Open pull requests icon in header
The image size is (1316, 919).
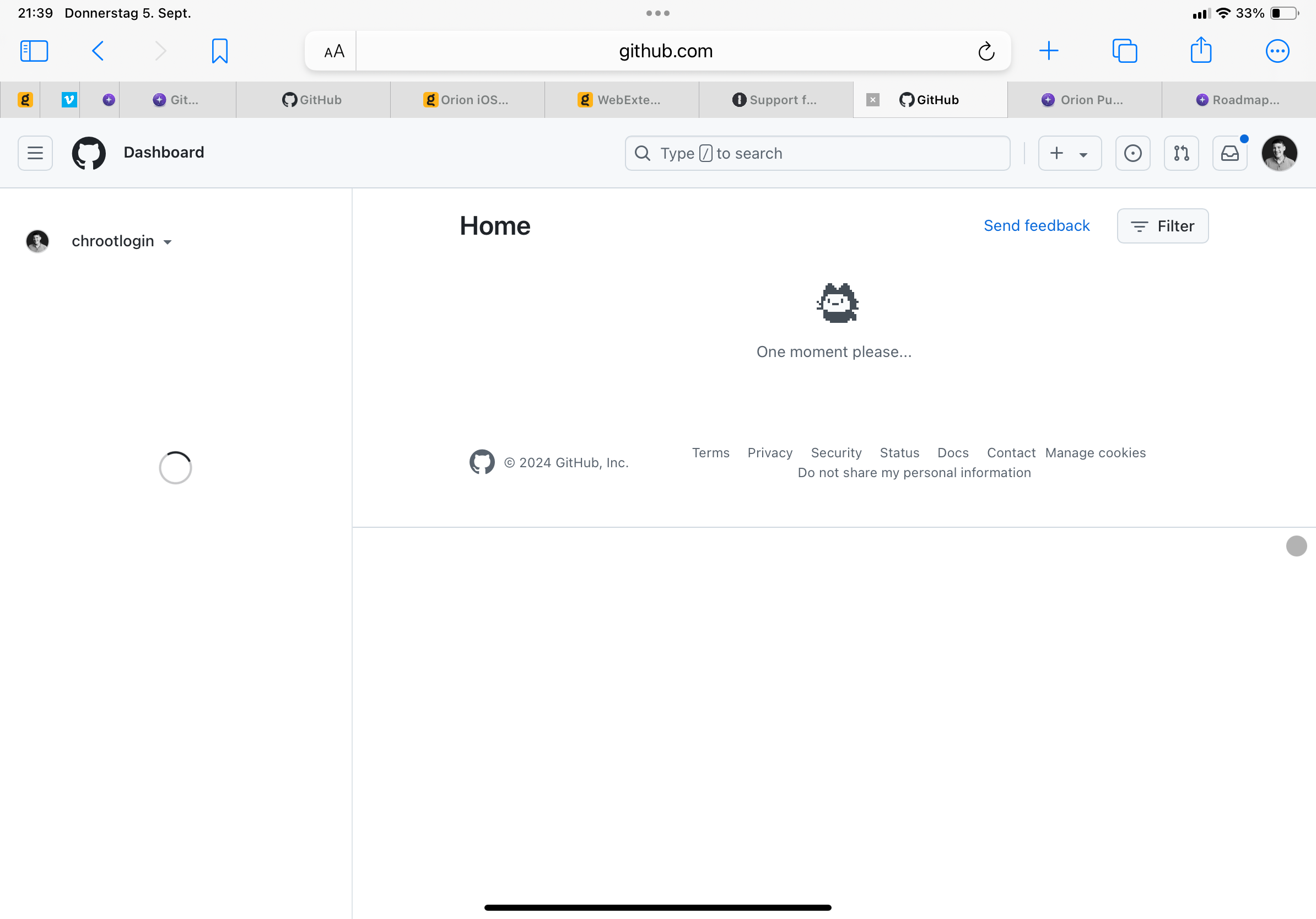pos(1181,153)
